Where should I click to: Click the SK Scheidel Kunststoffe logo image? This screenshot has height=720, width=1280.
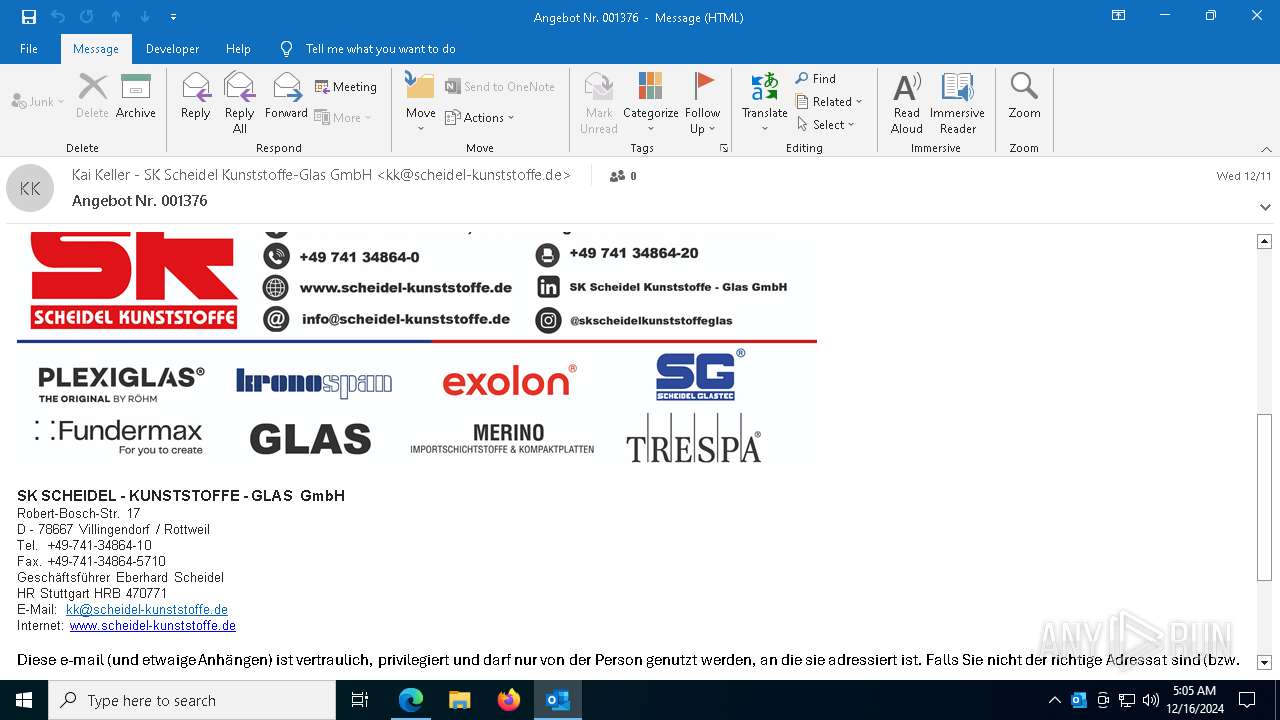[x=133, y=280]
